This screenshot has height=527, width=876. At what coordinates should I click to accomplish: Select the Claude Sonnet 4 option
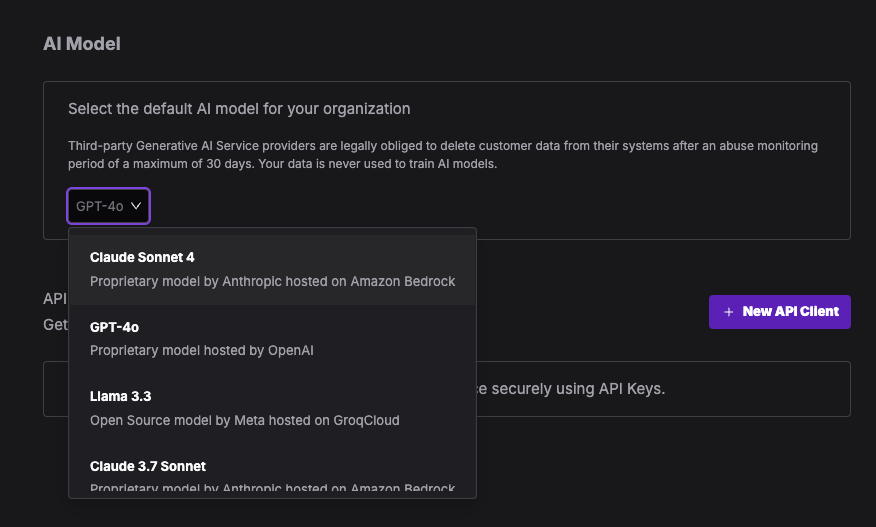pos(272,269)
